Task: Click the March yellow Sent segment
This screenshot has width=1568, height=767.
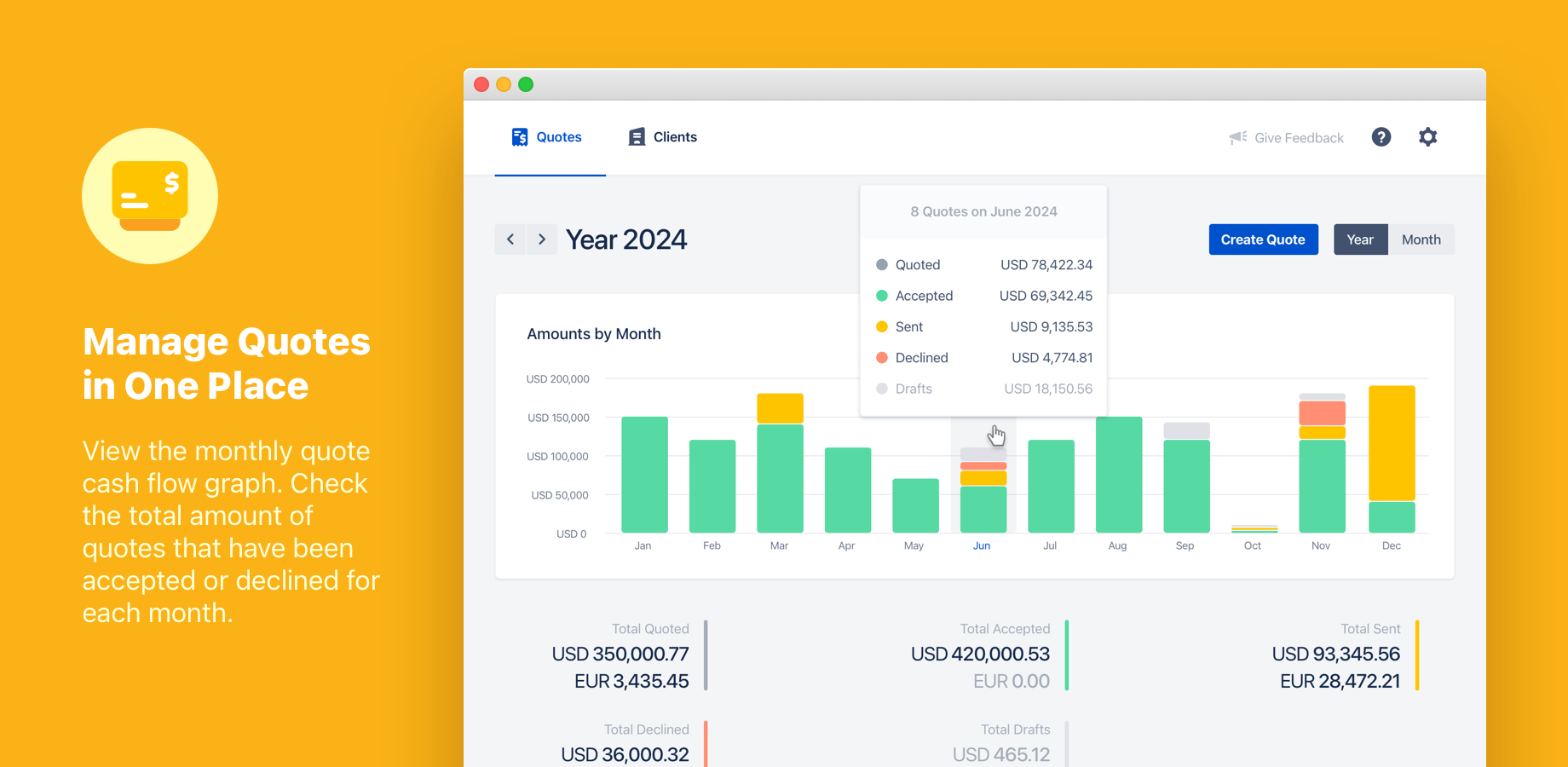Action: 780,408
